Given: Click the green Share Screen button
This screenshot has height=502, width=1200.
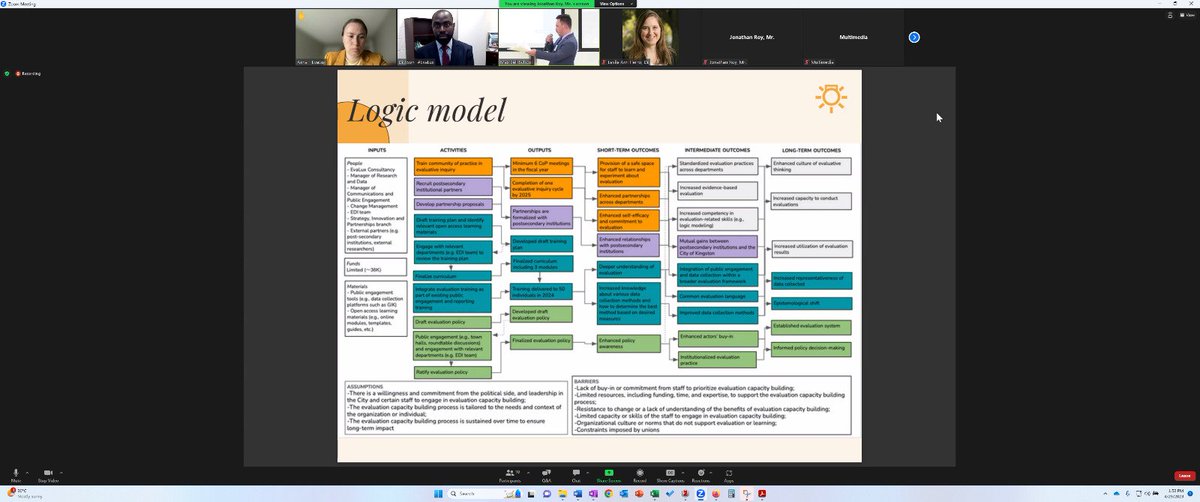Looking at the screenshot, I should point(609,474).
